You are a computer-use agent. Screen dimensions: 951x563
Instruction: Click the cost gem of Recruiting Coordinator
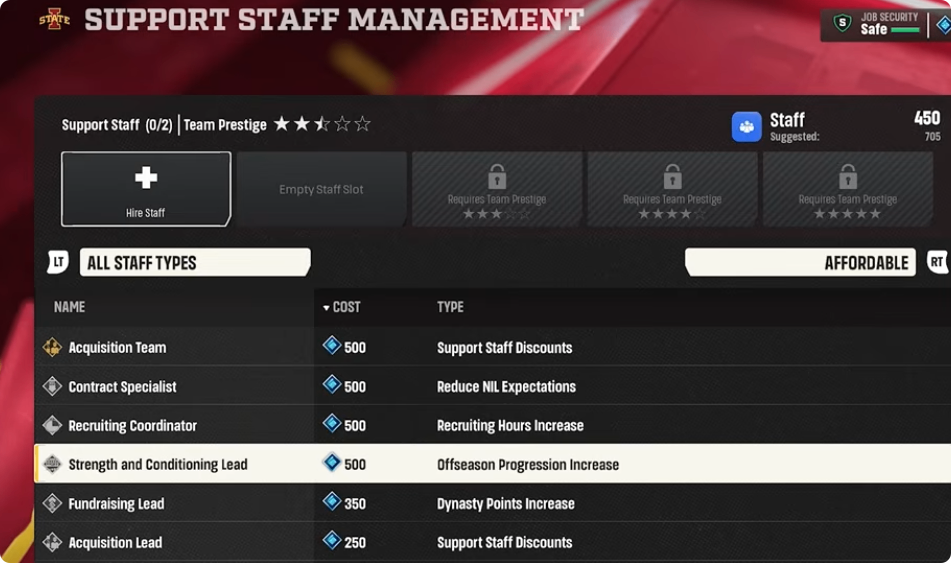pos(332,423)
